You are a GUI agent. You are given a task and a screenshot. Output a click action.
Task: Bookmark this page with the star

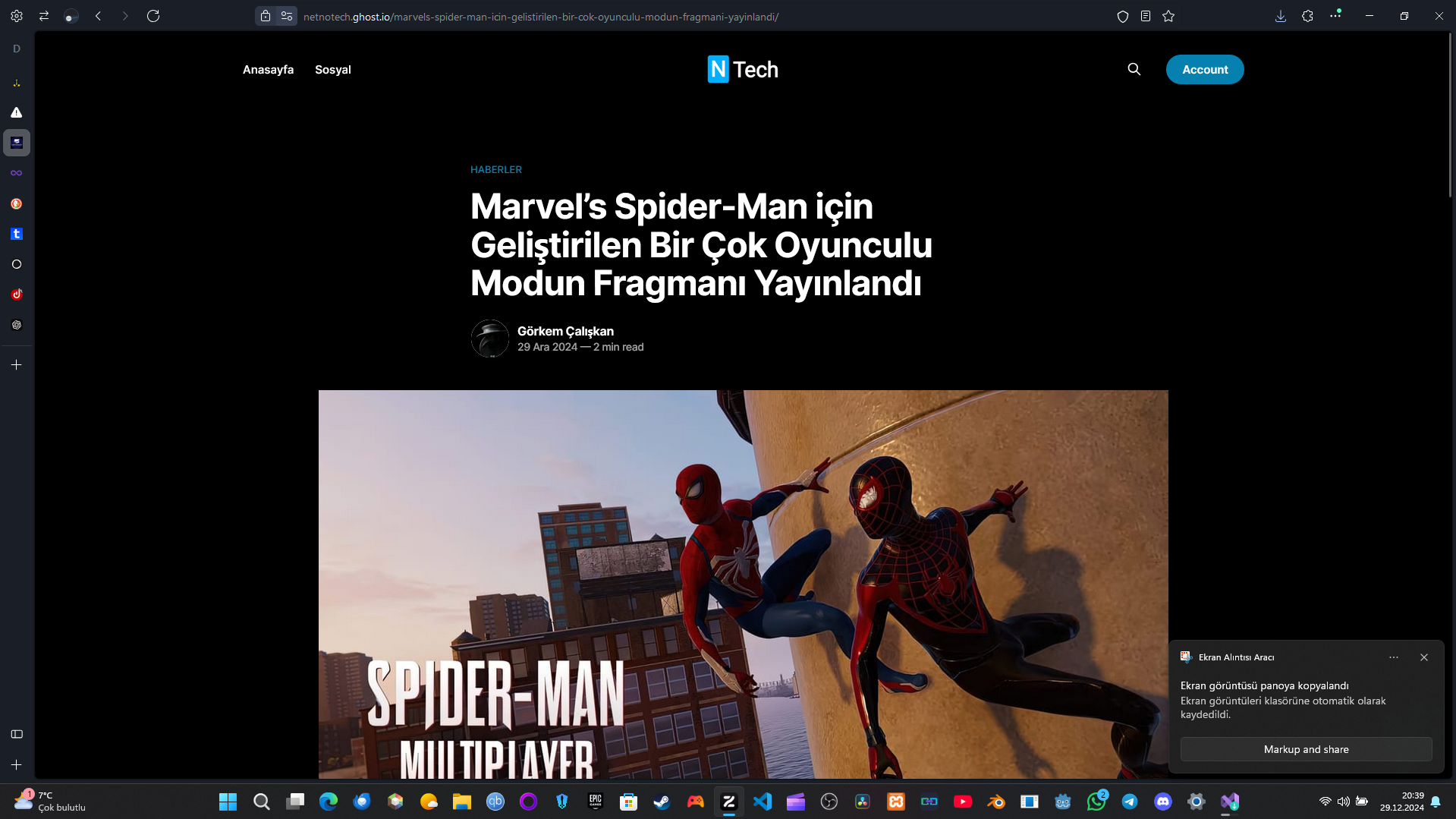pos(1168,16)
